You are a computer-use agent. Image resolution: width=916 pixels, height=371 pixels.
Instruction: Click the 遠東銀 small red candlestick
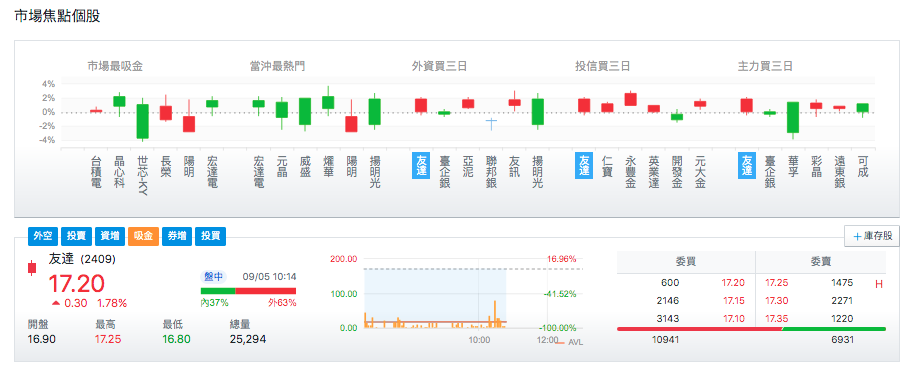[839, 108]
